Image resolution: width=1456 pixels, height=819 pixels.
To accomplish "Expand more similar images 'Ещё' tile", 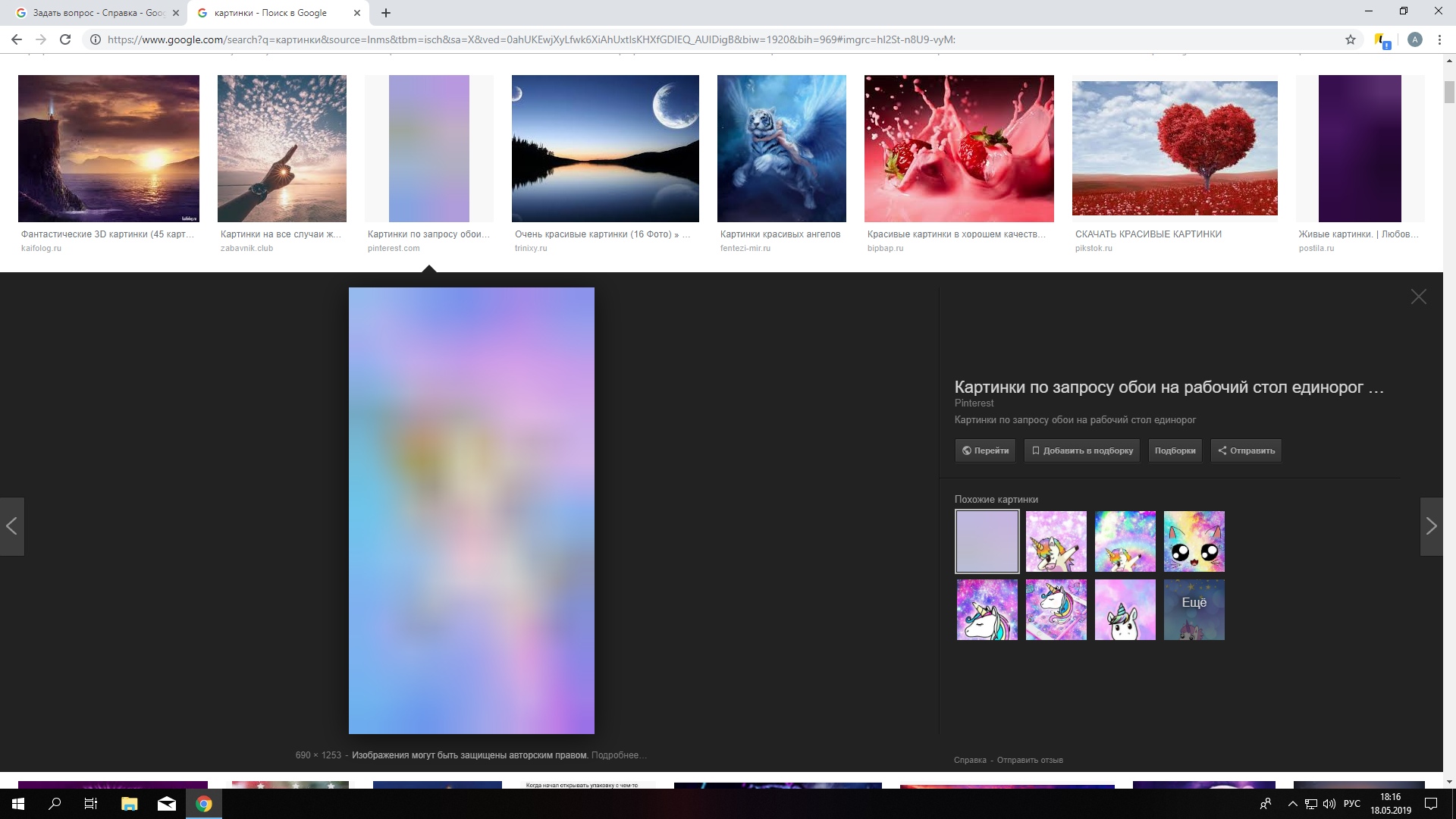I will pyautogui.click(x=1194, y=610).
